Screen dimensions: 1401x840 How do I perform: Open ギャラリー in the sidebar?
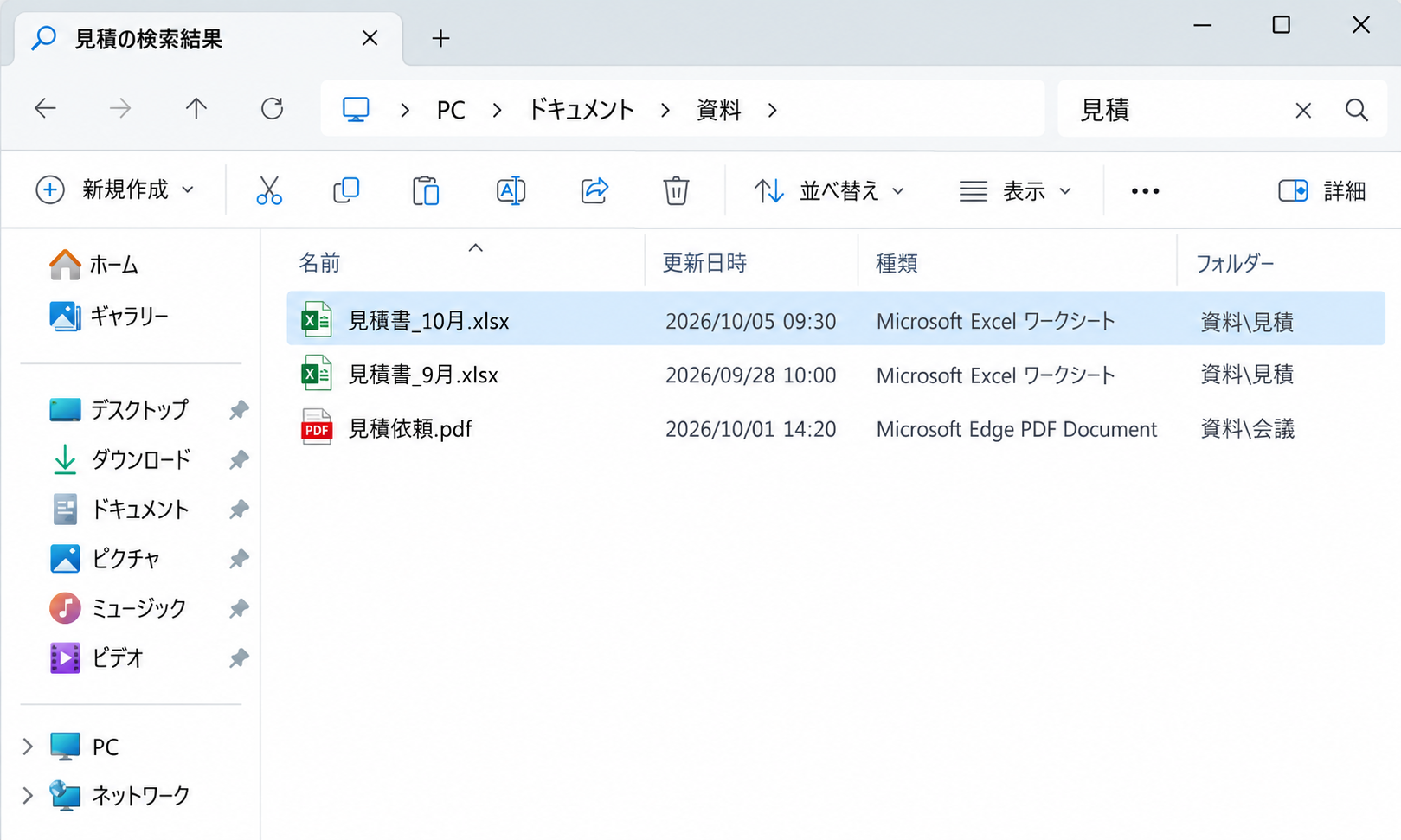point(109,316)
